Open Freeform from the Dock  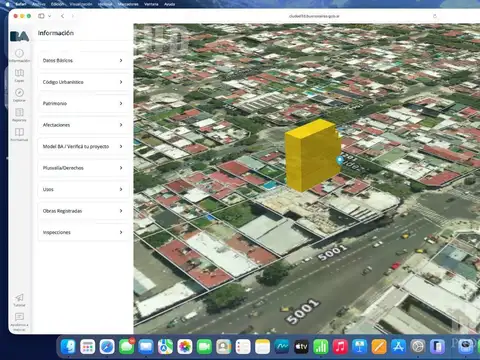(x=282, y=347)
